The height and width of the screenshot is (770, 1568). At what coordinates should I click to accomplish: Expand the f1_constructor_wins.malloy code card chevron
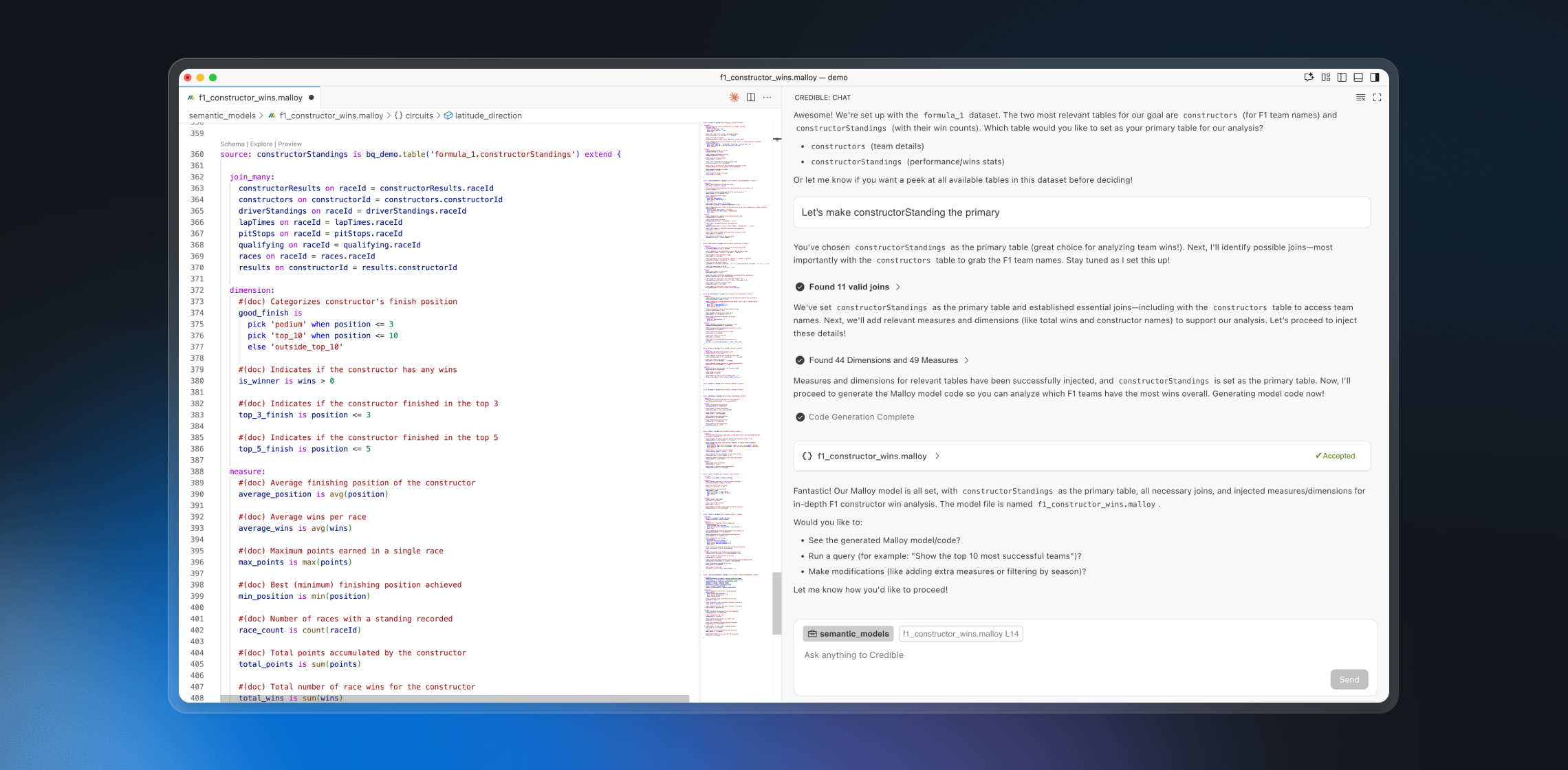(x=937, y=456)
